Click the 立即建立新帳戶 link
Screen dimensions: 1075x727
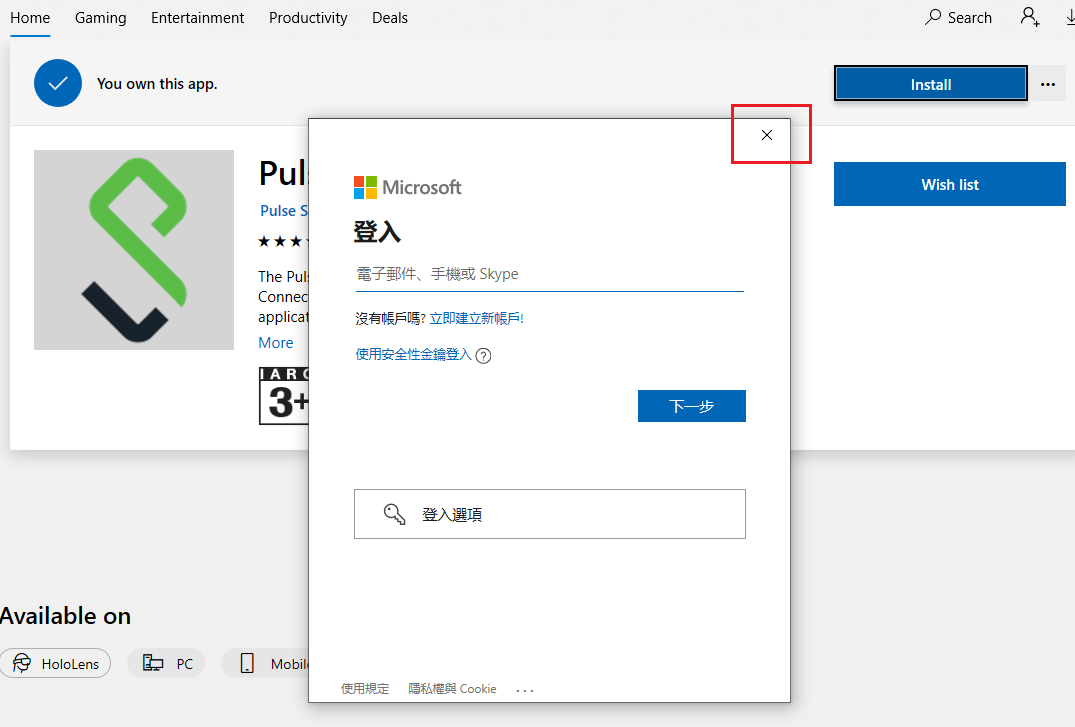coord(476,318)
